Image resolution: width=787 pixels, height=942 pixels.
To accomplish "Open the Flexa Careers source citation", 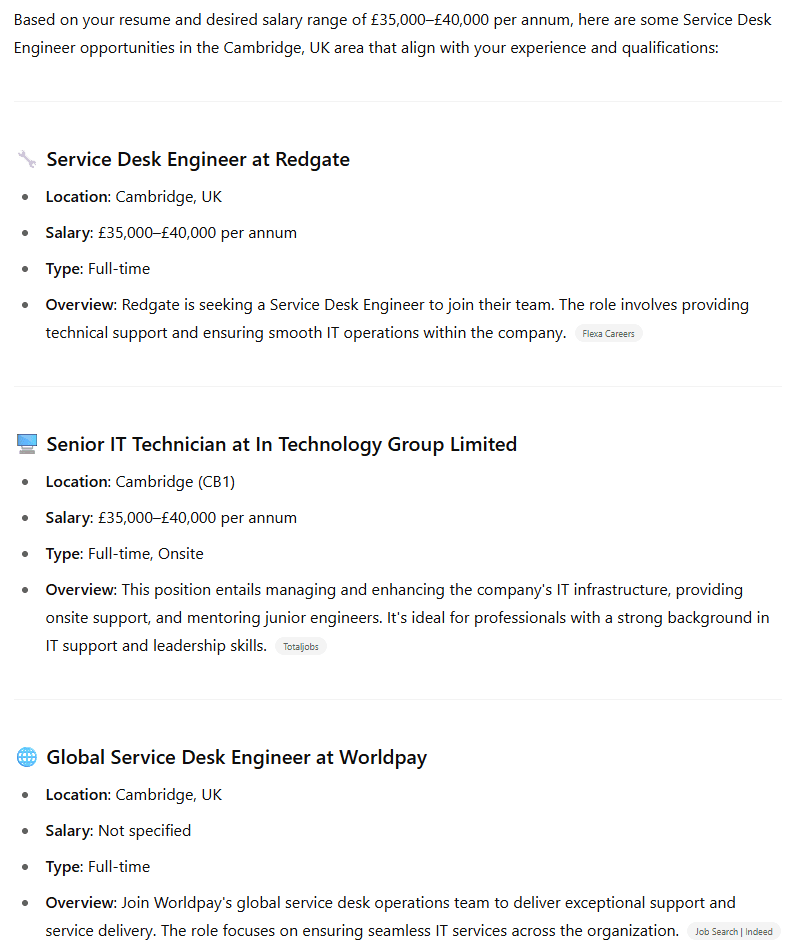I will tap(608, 333).
